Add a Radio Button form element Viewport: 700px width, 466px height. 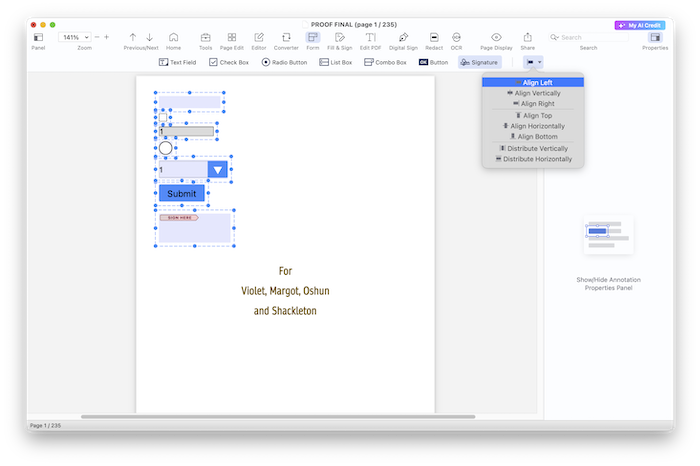[x=284, y=62]
